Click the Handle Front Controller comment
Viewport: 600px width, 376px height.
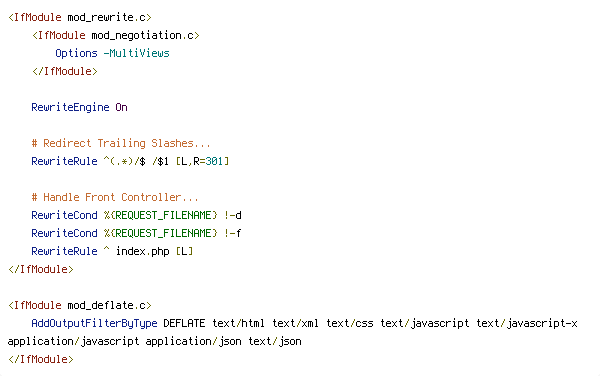click(x=115, y=197)
